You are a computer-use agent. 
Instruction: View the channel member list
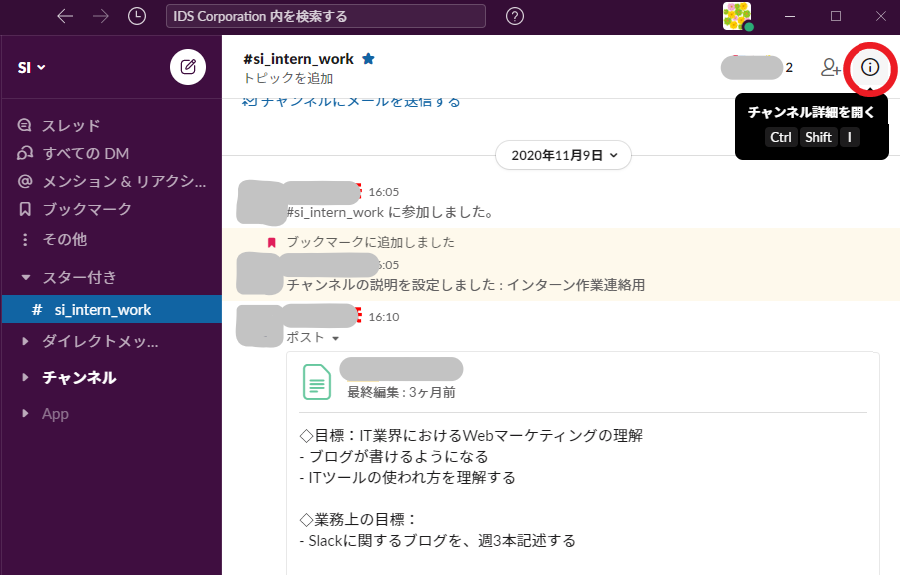(x=757, y=68)
